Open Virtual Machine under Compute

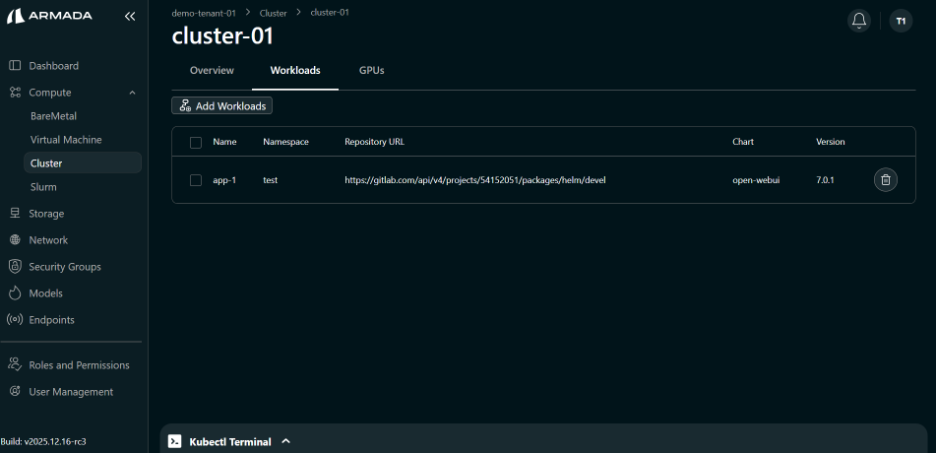(66, 140)
